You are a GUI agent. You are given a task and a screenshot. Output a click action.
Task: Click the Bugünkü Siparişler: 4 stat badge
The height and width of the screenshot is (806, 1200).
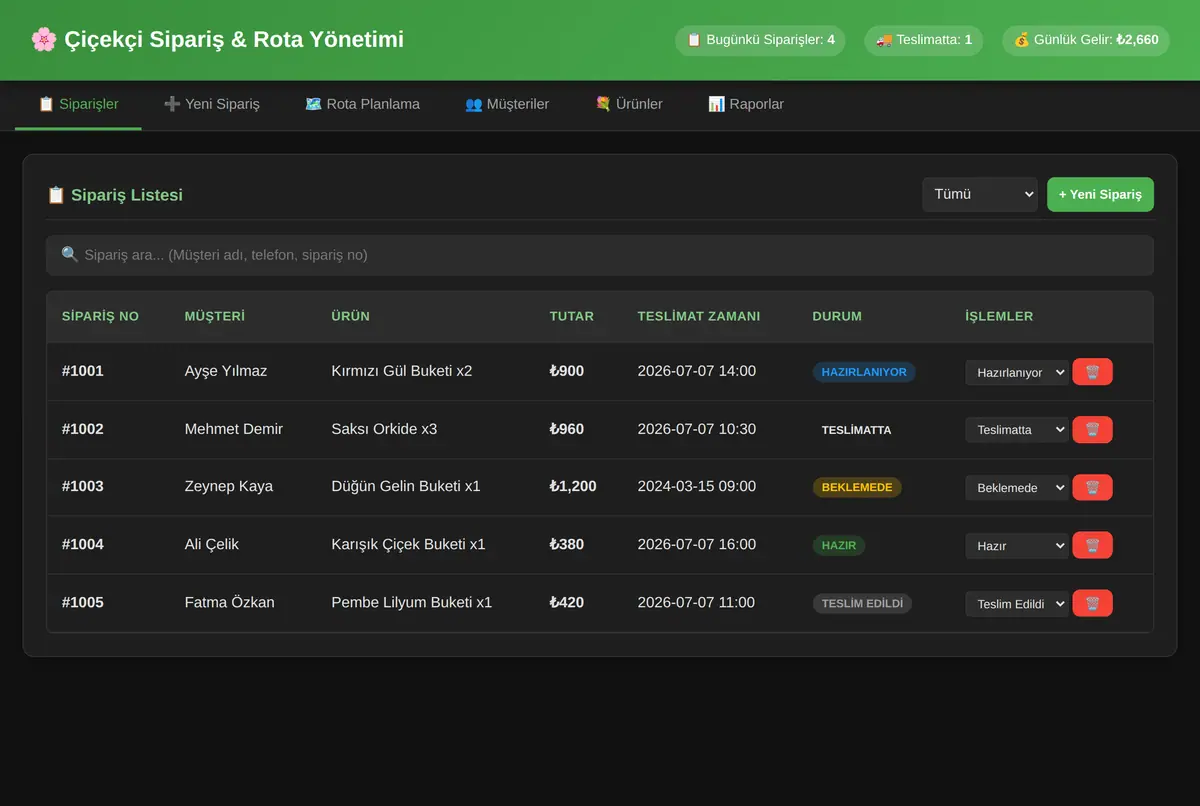tap(760, 40)
